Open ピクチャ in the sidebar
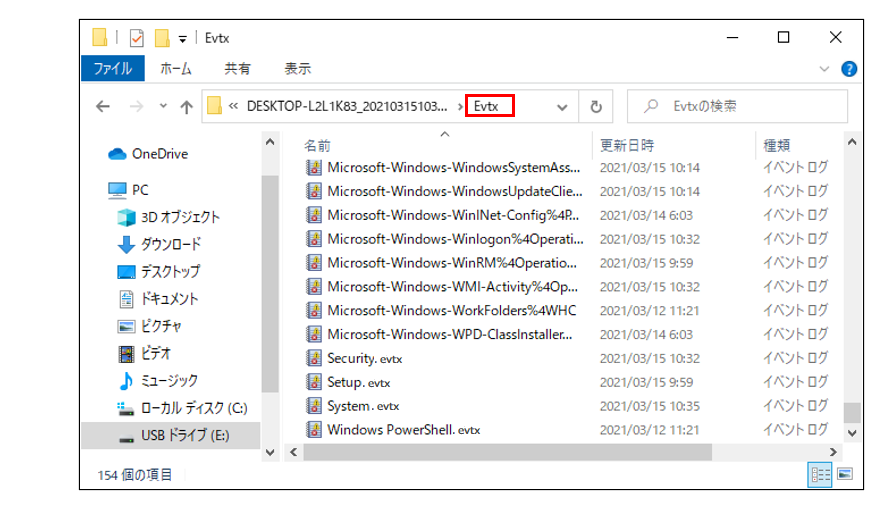This screenshot has width=886, height=507. tap(150, 326)
